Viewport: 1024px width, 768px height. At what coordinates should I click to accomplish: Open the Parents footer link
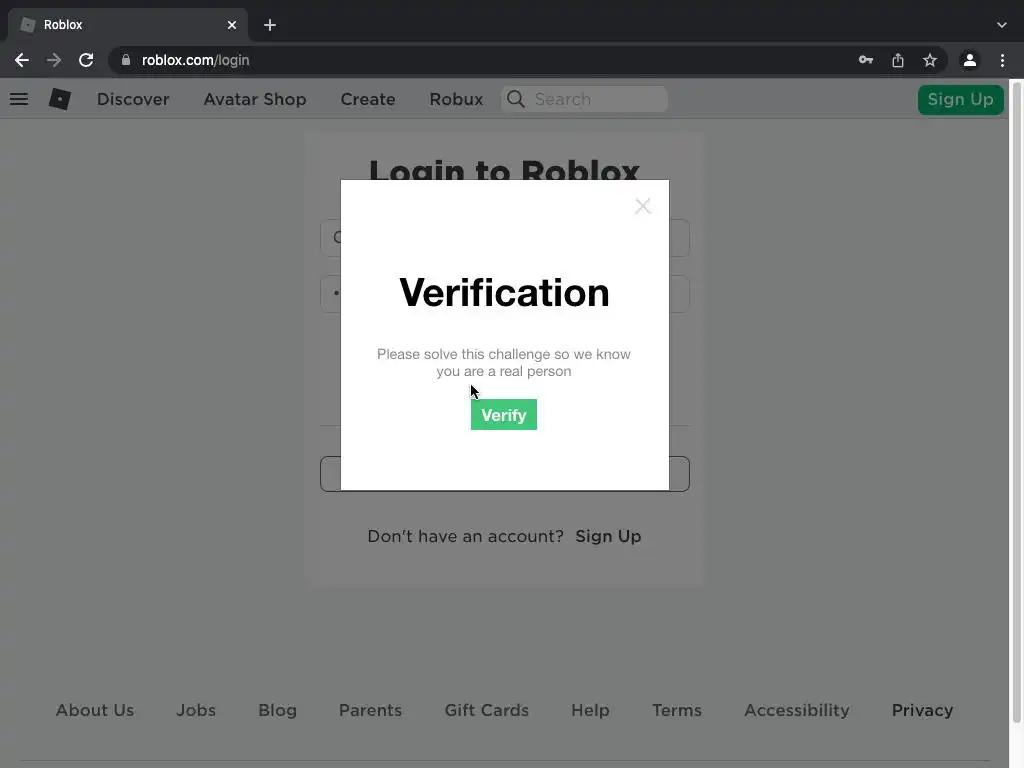(x=370, y=710)
